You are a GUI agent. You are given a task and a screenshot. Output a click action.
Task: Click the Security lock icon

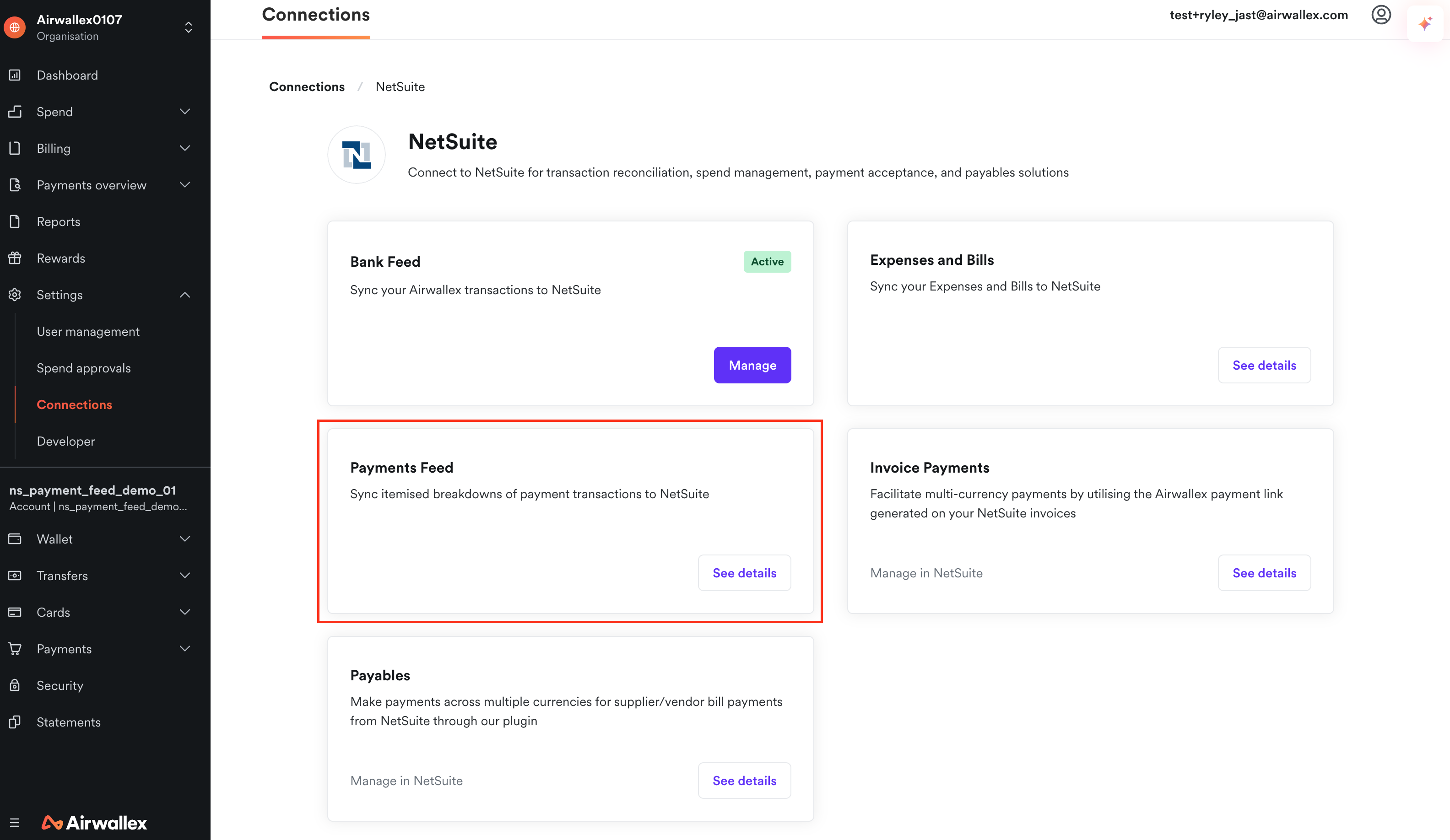point(15,685)
